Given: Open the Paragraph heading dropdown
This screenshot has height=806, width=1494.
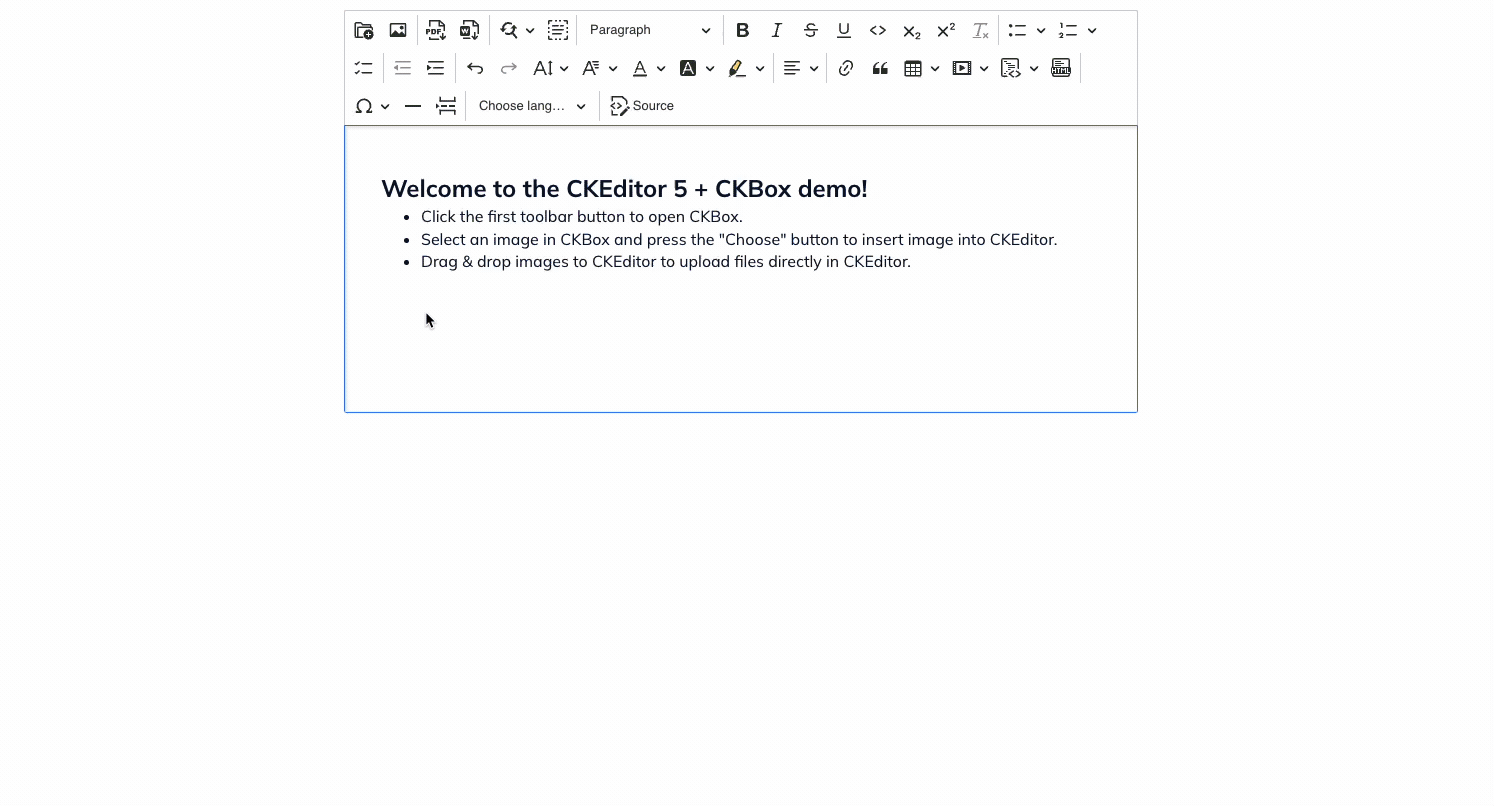Looking at the screenshot, I should pos(649,31).
